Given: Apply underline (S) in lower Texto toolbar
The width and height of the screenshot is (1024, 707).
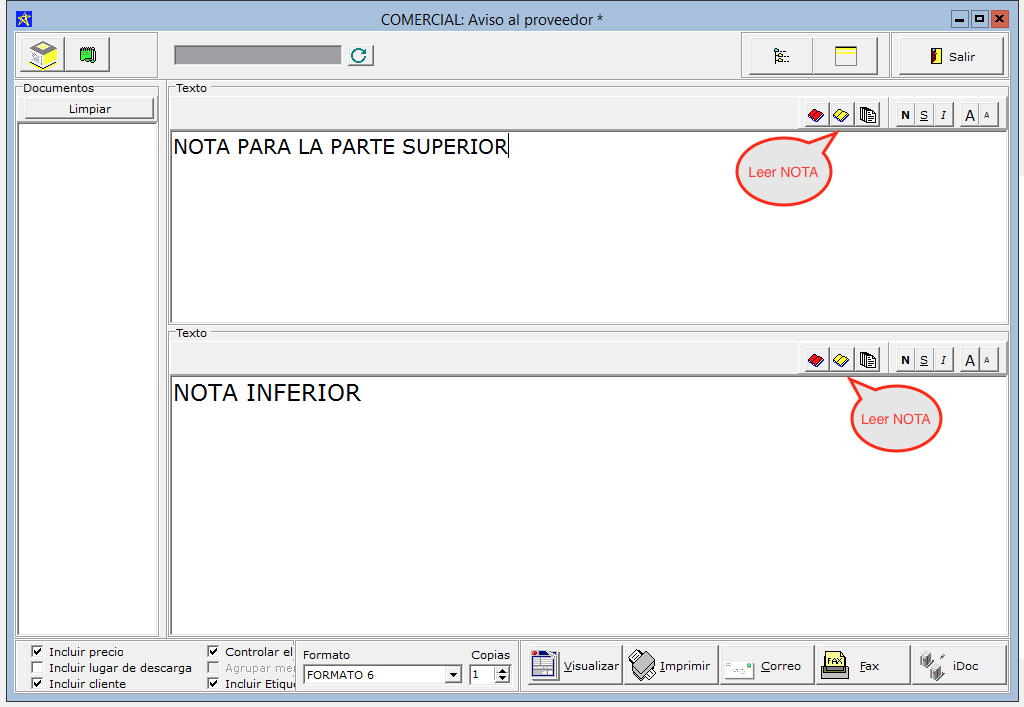Looking at the screenshot, I should tap(923, 360).
